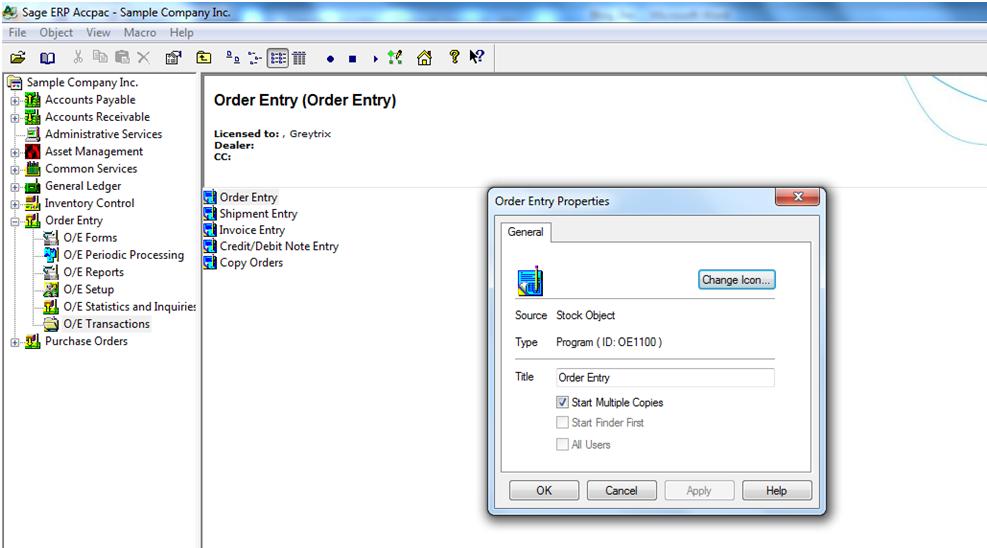Click the Help button in Properties dialog
The height and width of the screenshot is (548, 987).
777,491
